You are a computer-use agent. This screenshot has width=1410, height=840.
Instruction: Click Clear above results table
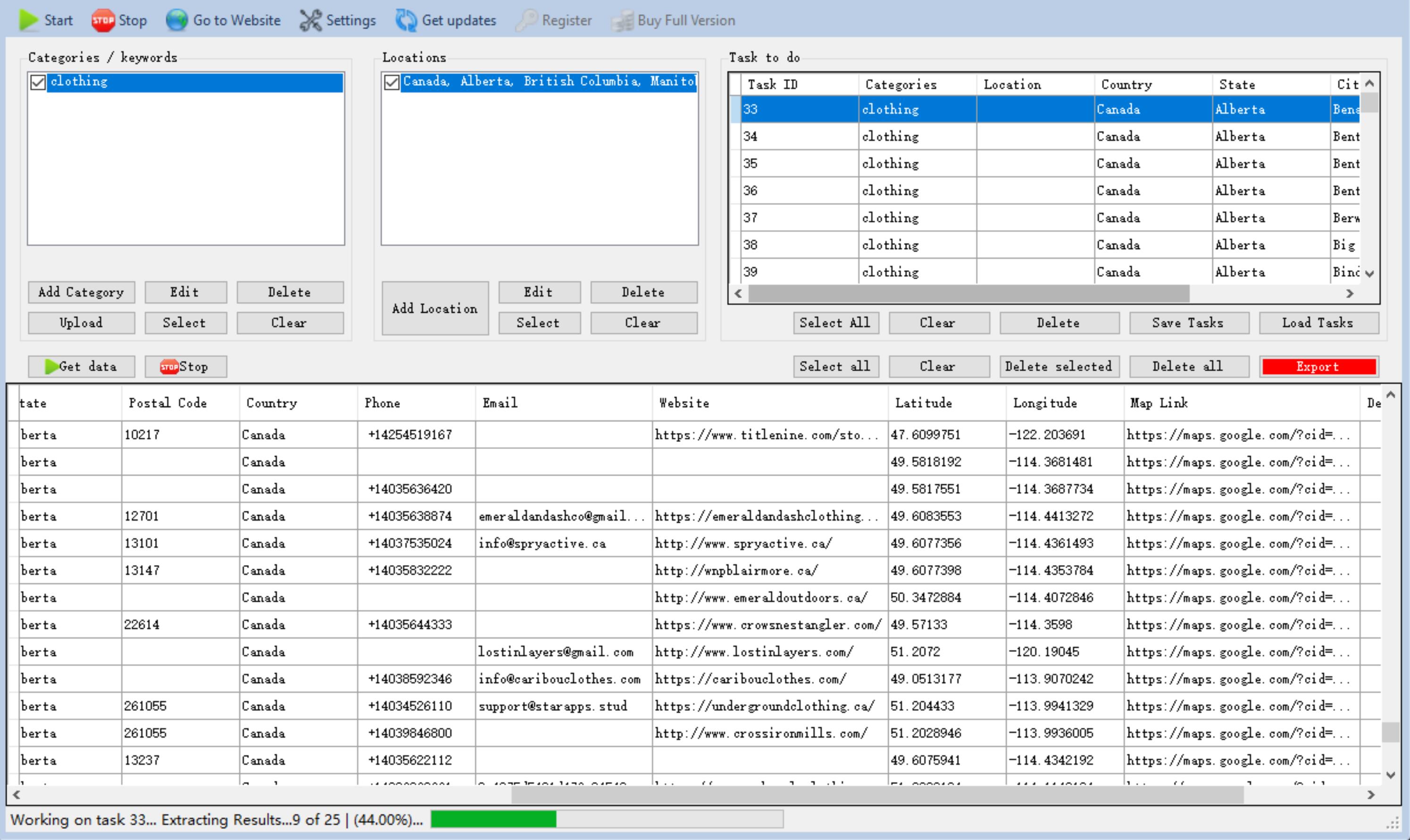[x=939, y=366]
